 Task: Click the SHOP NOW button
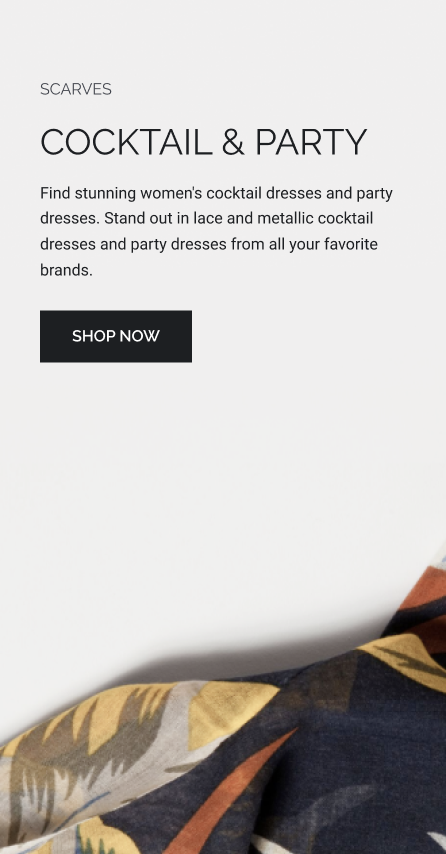[115, 336]
